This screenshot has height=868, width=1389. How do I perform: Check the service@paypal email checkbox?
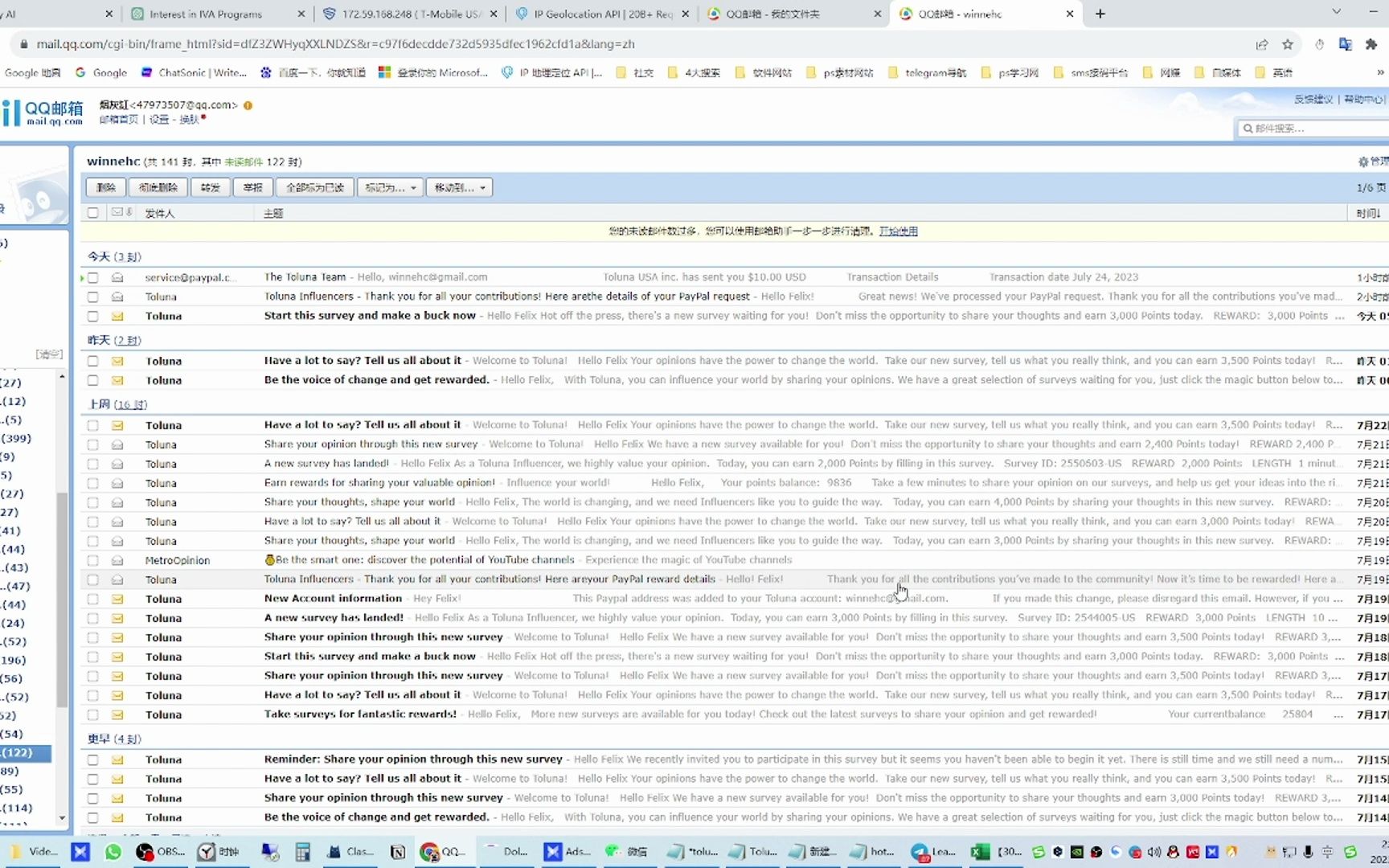pos(93,277)
